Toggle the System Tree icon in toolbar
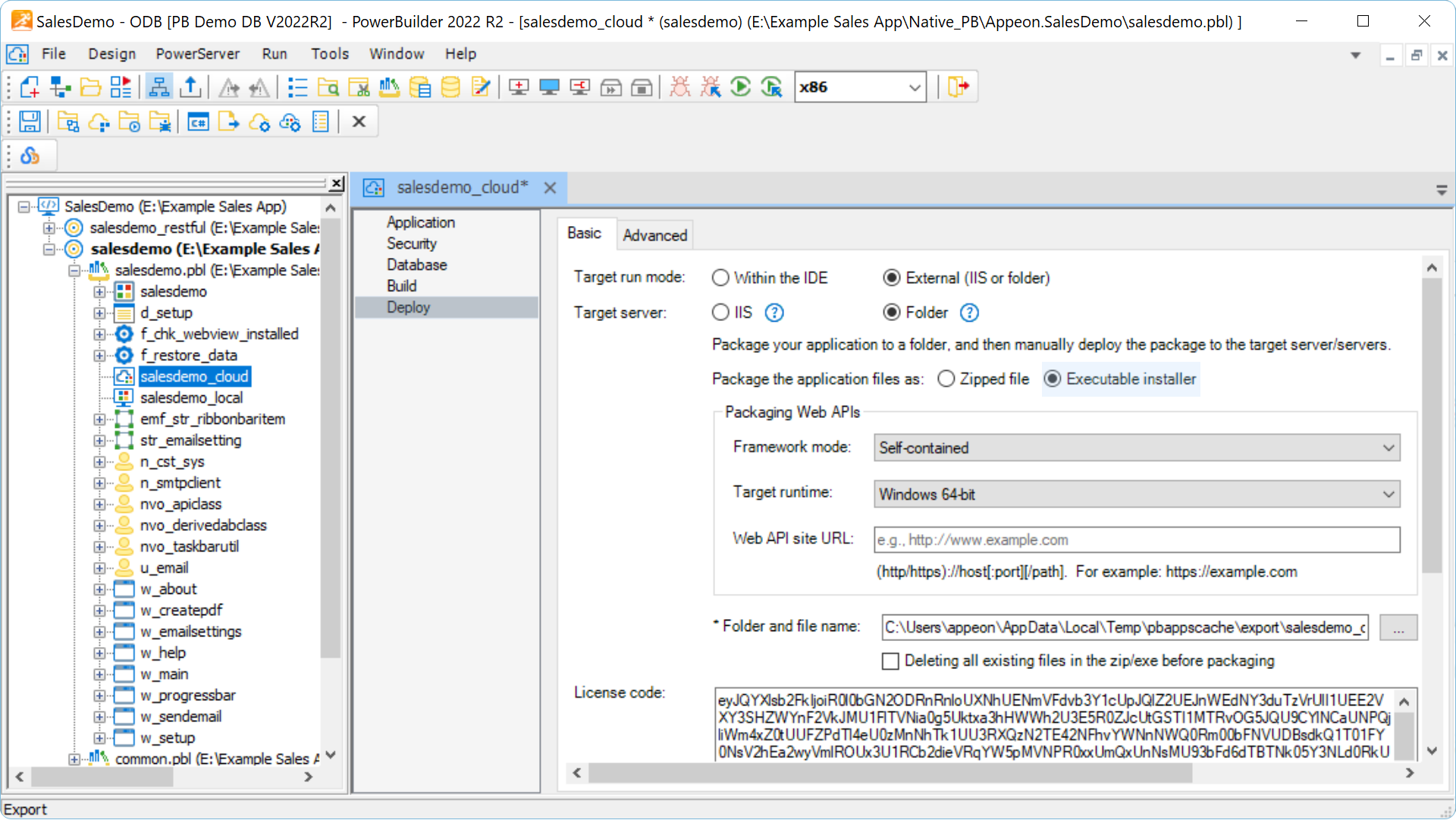The height and width of the screenshot is (820, 1456). pos(159,87)
